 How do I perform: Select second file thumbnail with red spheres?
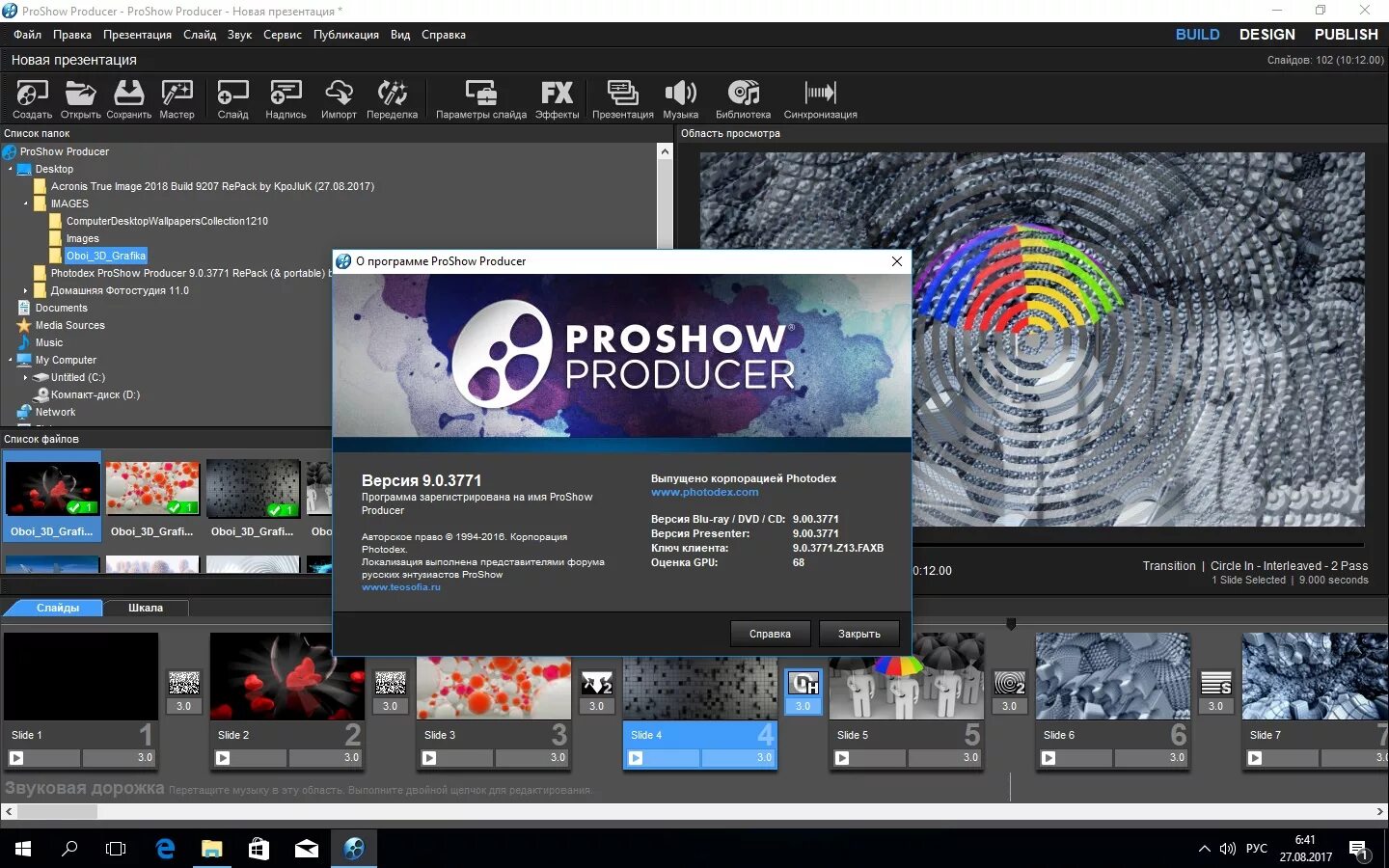tap(152, 489)
